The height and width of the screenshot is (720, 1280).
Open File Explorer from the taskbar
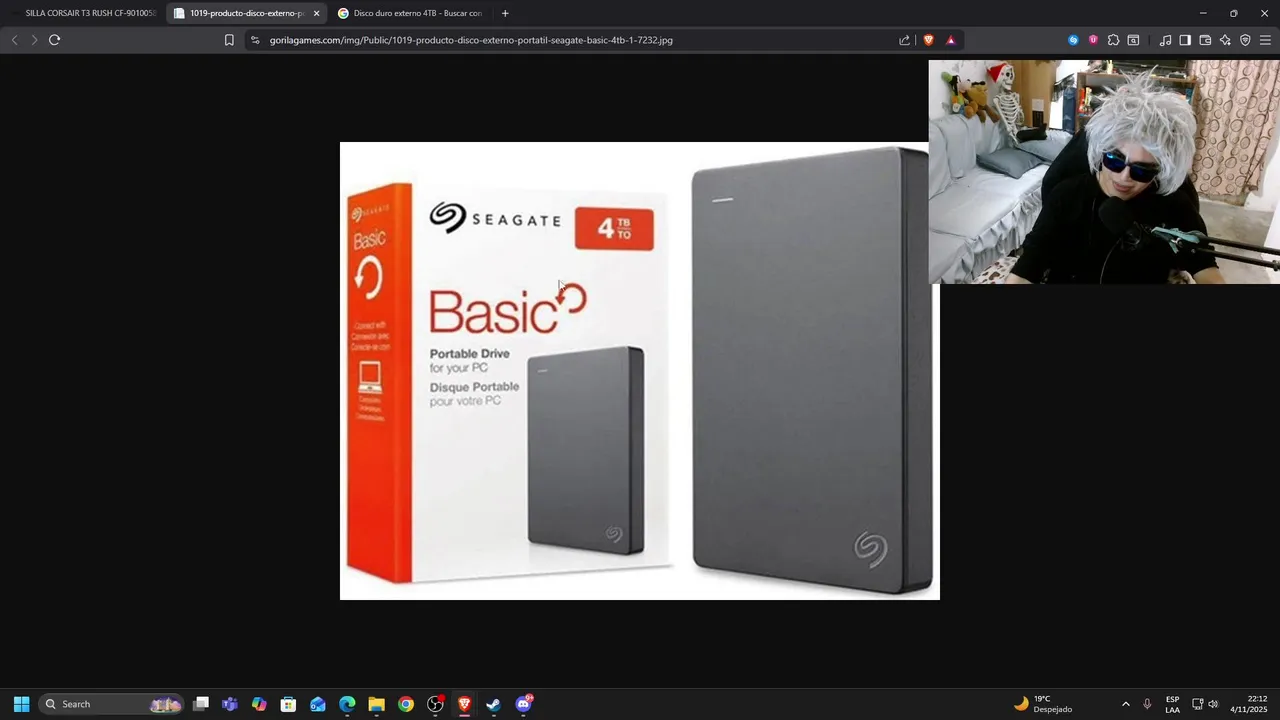(376, 704)
